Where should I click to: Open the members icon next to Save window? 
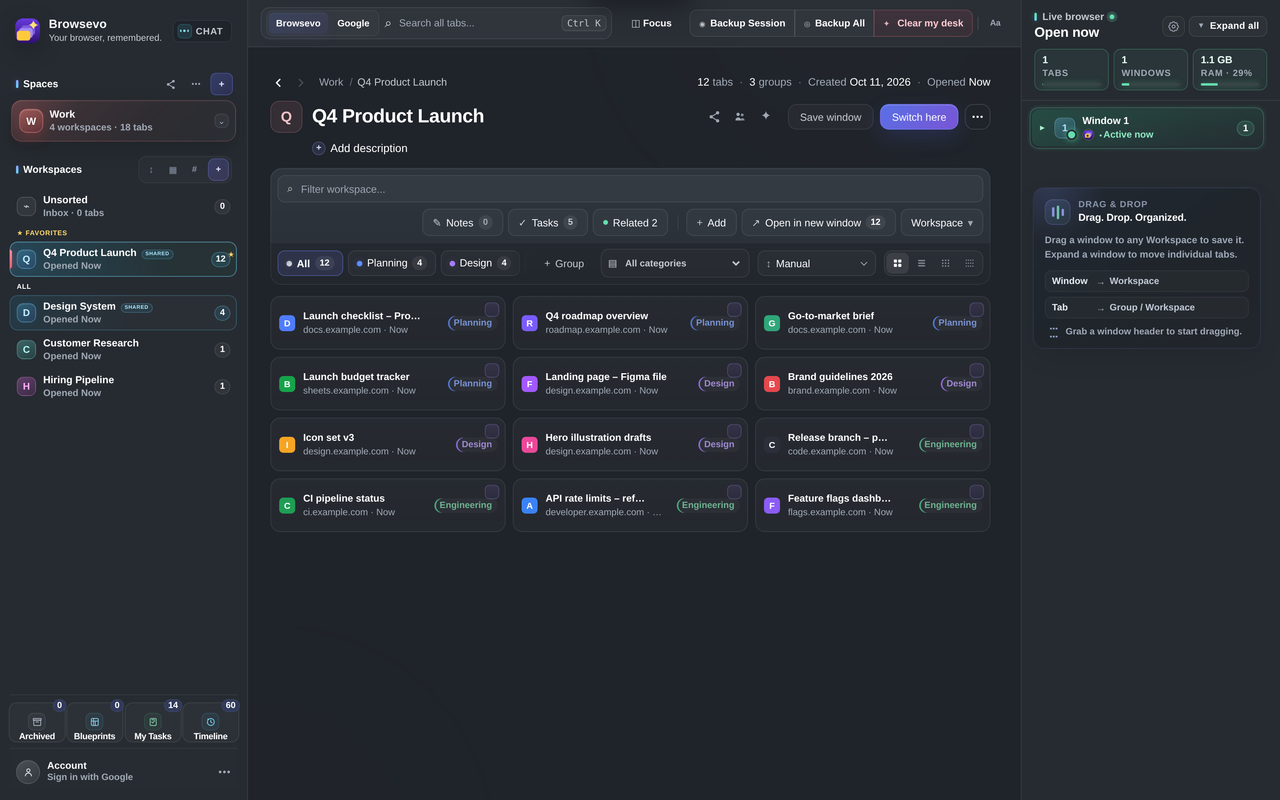740,117
